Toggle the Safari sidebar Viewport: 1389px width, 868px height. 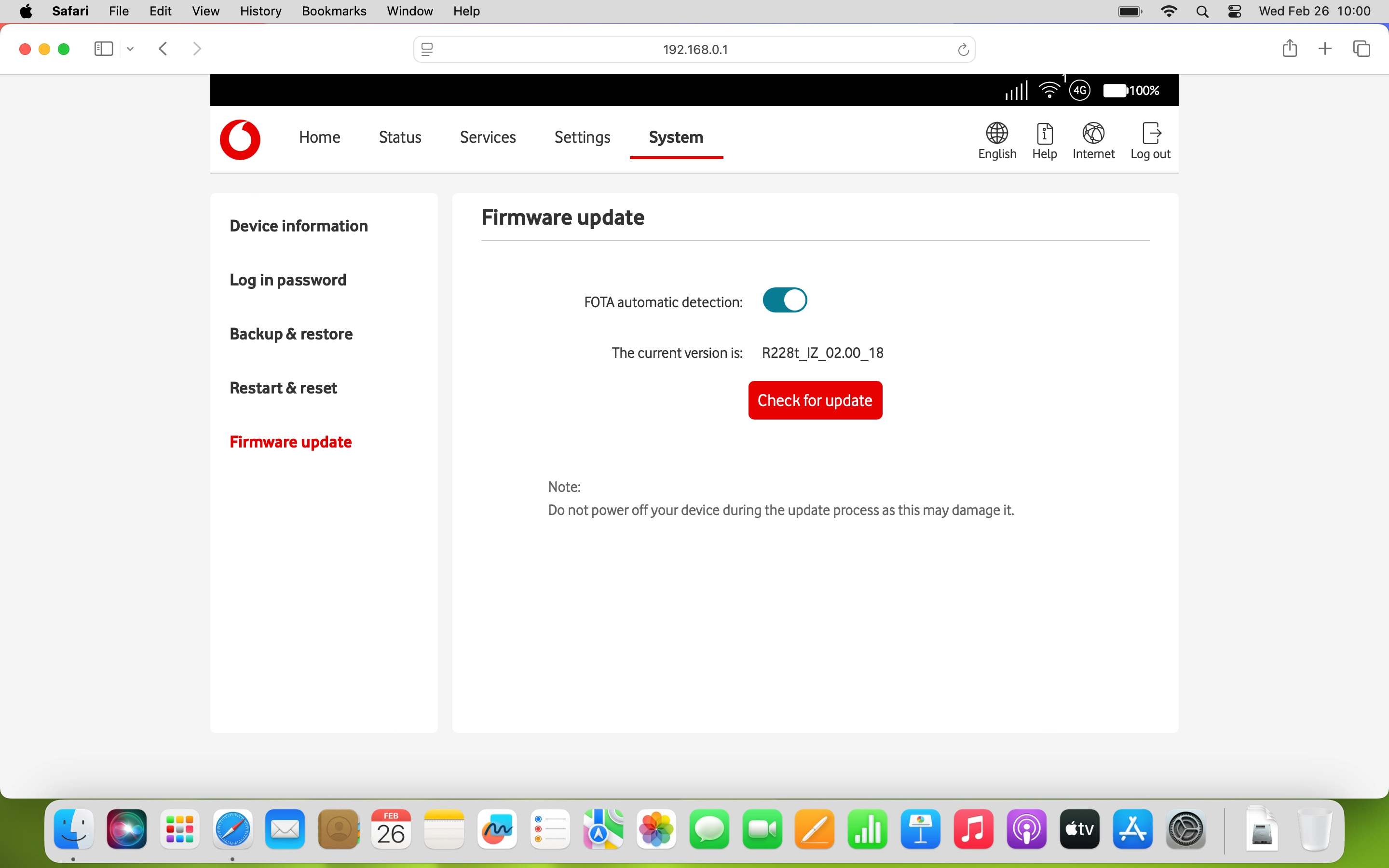tap(103, 49)
